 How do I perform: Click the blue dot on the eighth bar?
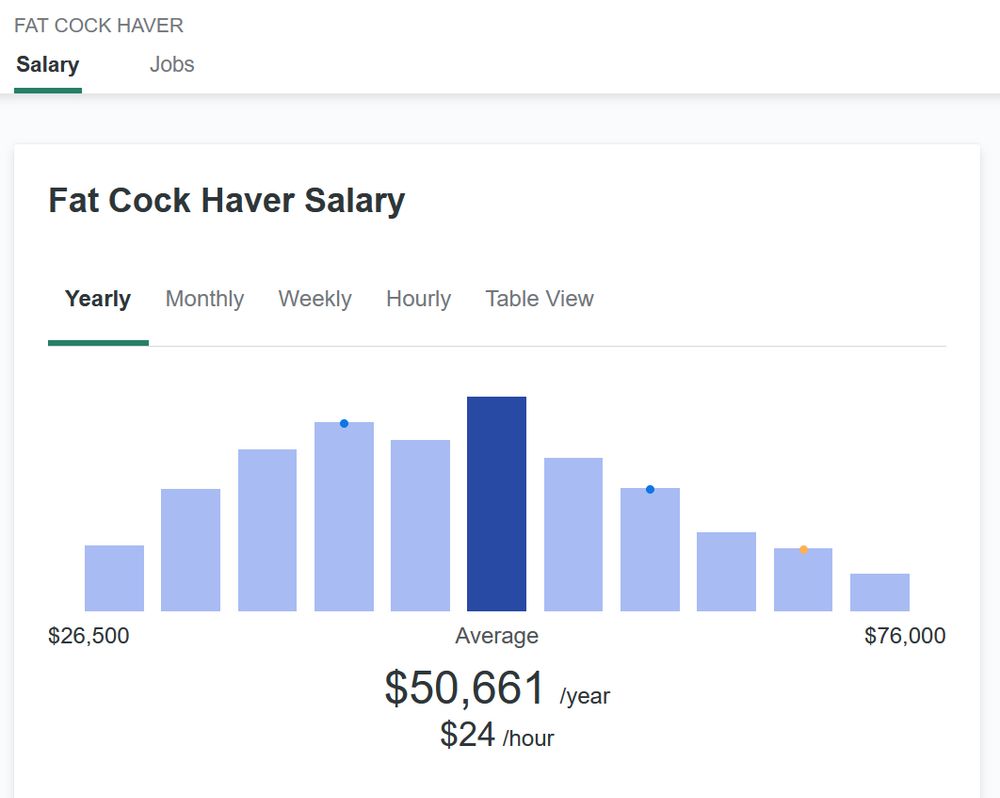[650, 489]
